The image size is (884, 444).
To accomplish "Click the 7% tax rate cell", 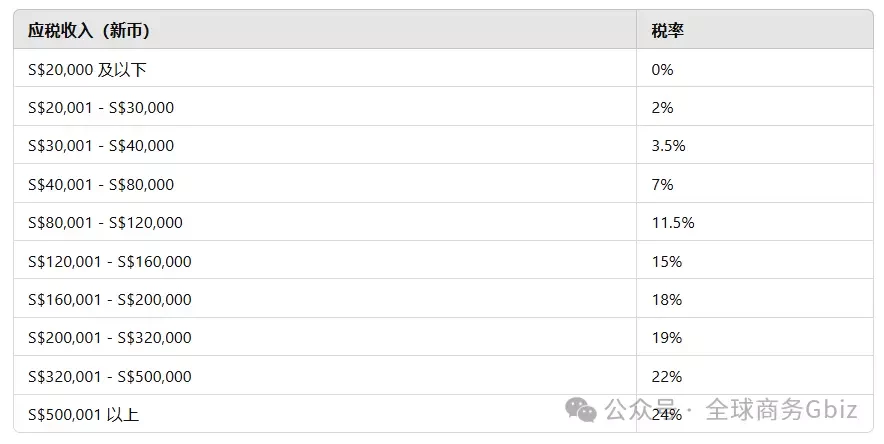I will point(755,183).
